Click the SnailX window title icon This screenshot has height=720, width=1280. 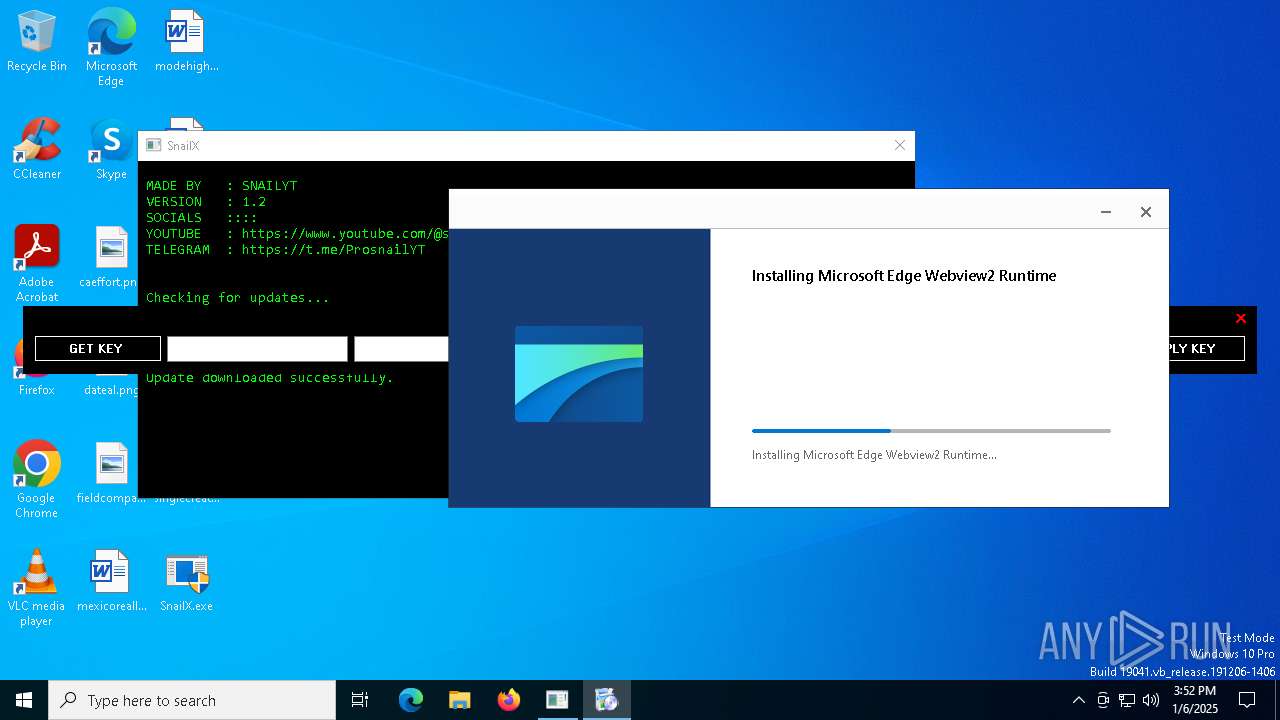click(153, 145)
